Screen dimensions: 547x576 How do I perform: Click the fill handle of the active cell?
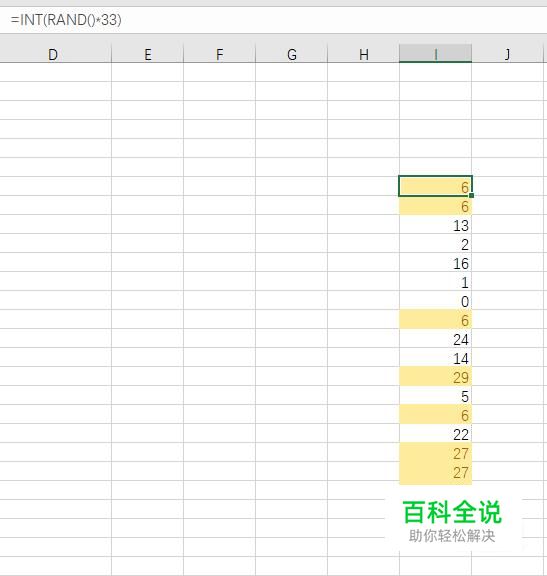click(x=471, y=195)
